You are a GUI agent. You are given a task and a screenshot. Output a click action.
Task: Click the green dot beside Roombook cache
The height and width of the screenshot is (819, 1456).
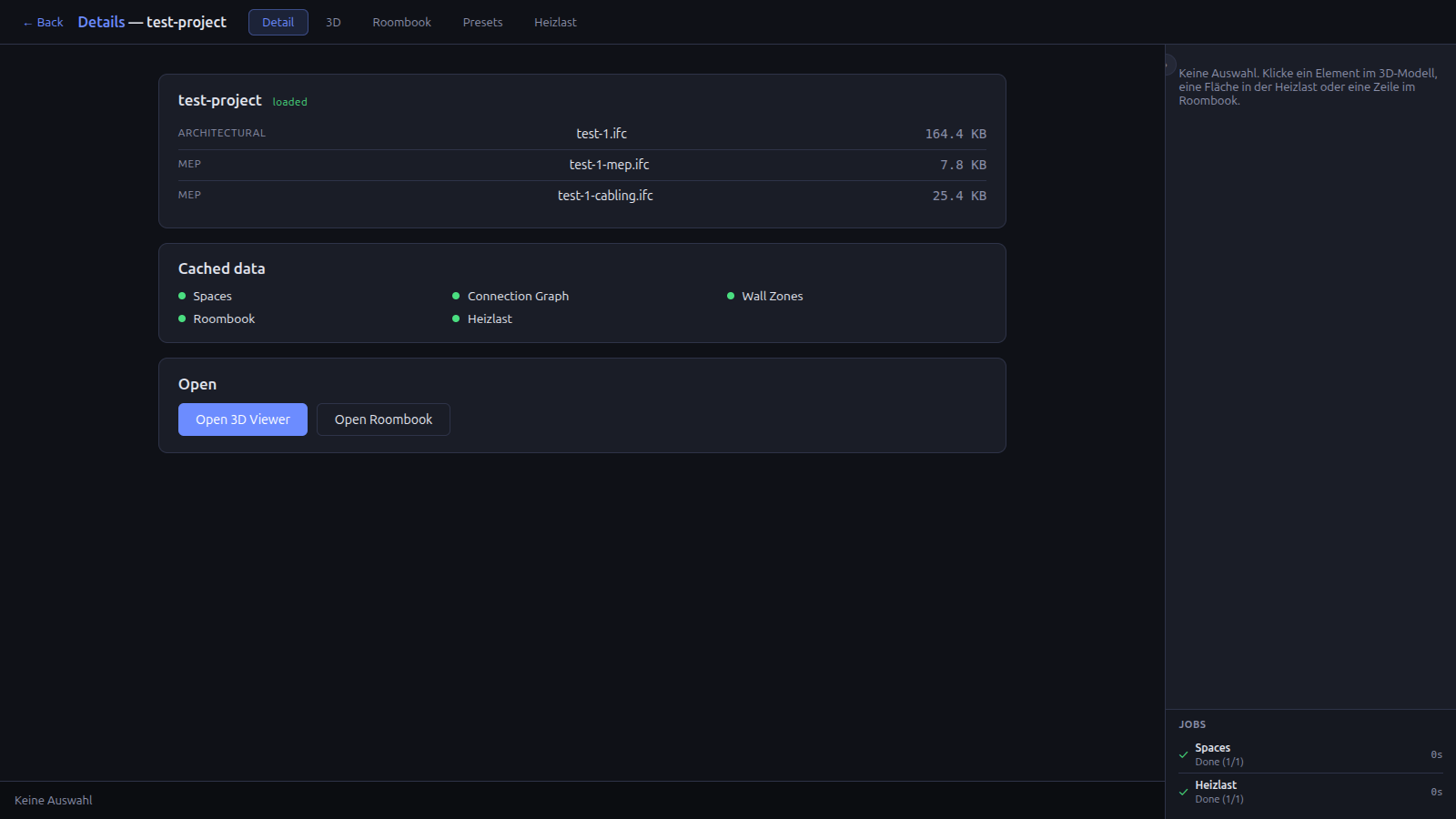tap(182, 318)
